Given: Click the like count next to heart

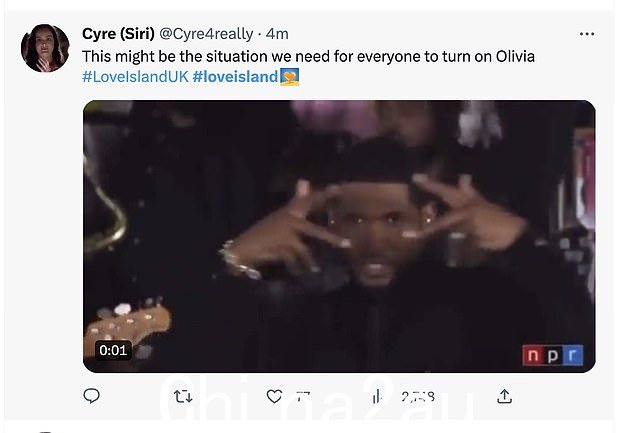Looking at the screenshot, I should (x=303, y=397).
